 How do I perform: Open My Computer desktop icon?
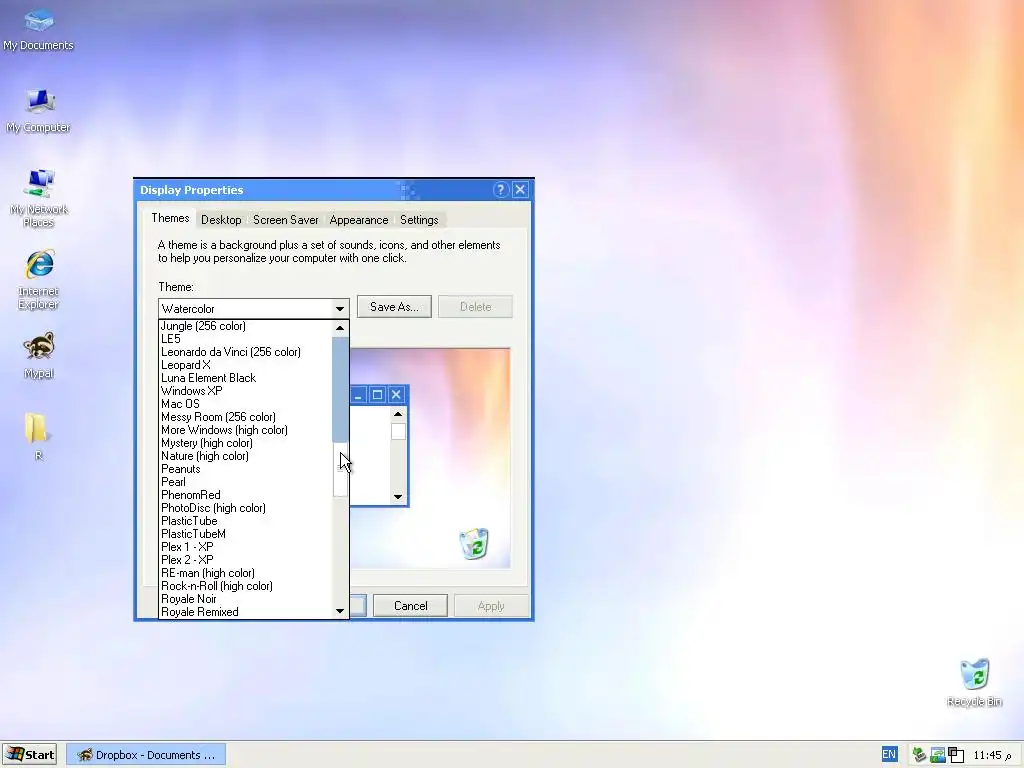click(x=39, y=111)
